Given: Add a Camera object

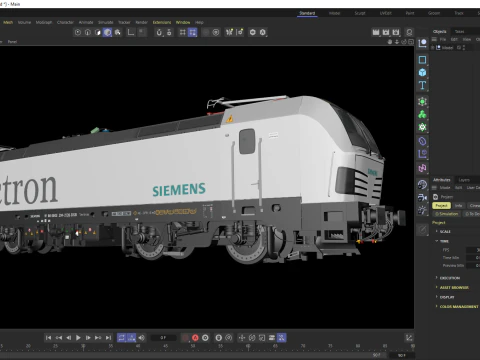Looking at the screenshot, I should (x=422, y=197).
